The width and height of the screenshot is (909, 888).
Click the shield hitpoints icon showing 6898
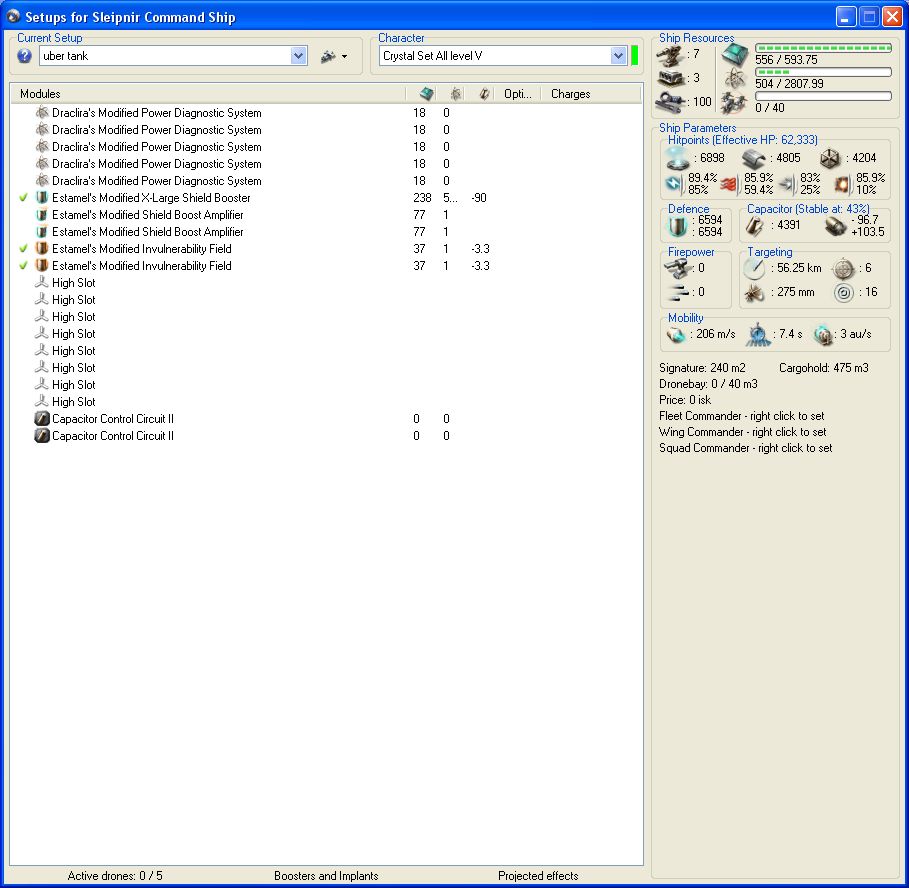[x=677, y=157]
